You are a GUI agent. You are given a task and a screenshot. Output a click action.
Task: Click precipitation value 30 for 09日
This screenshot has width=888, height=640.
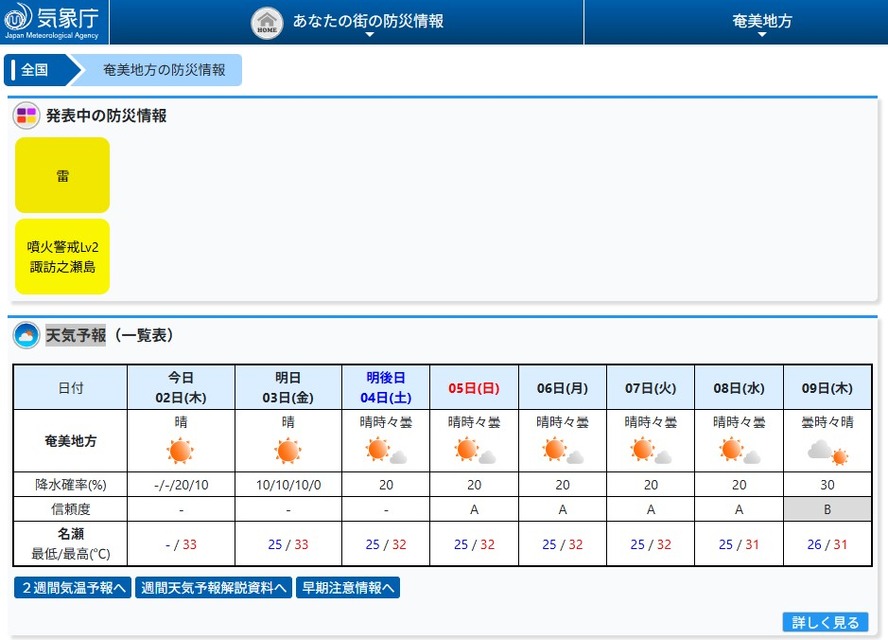[827, 485]
